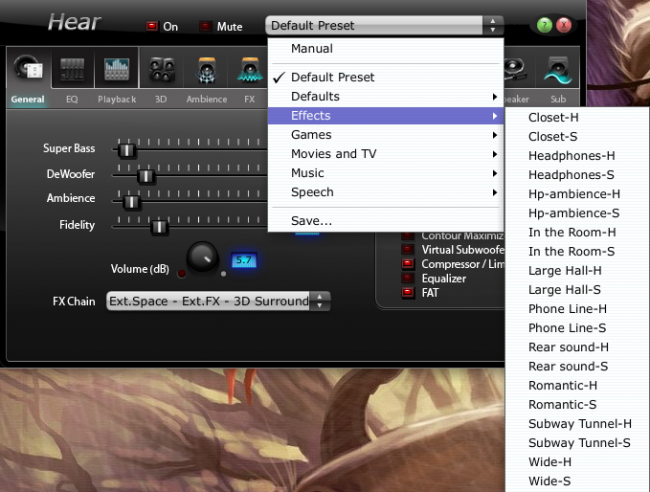
Task: Open the Ambience speaker icon
Action: (x=206, y=69)
